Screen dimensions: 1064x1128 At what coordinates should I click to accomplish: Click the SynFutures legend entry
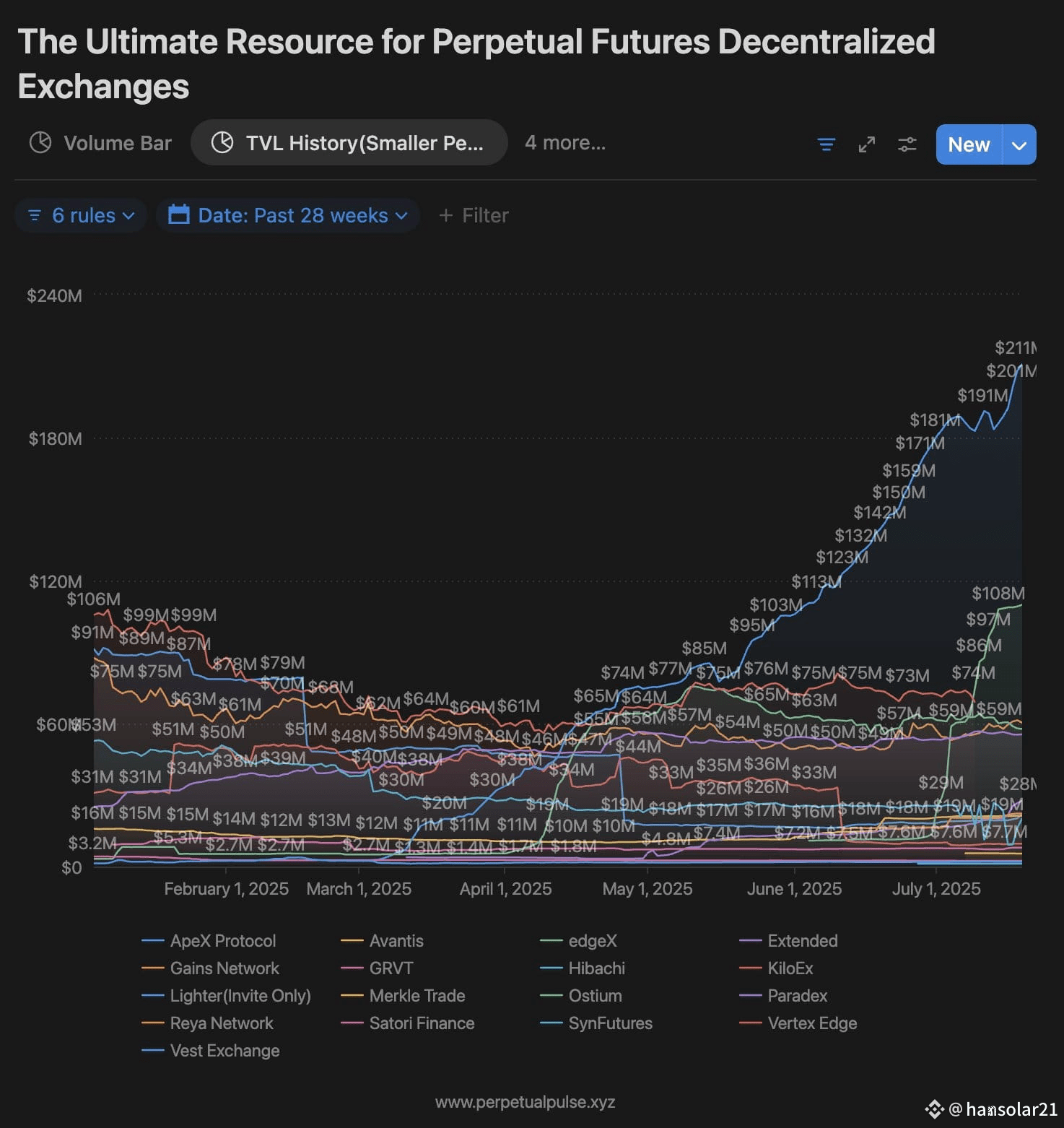pos(596,1023)
